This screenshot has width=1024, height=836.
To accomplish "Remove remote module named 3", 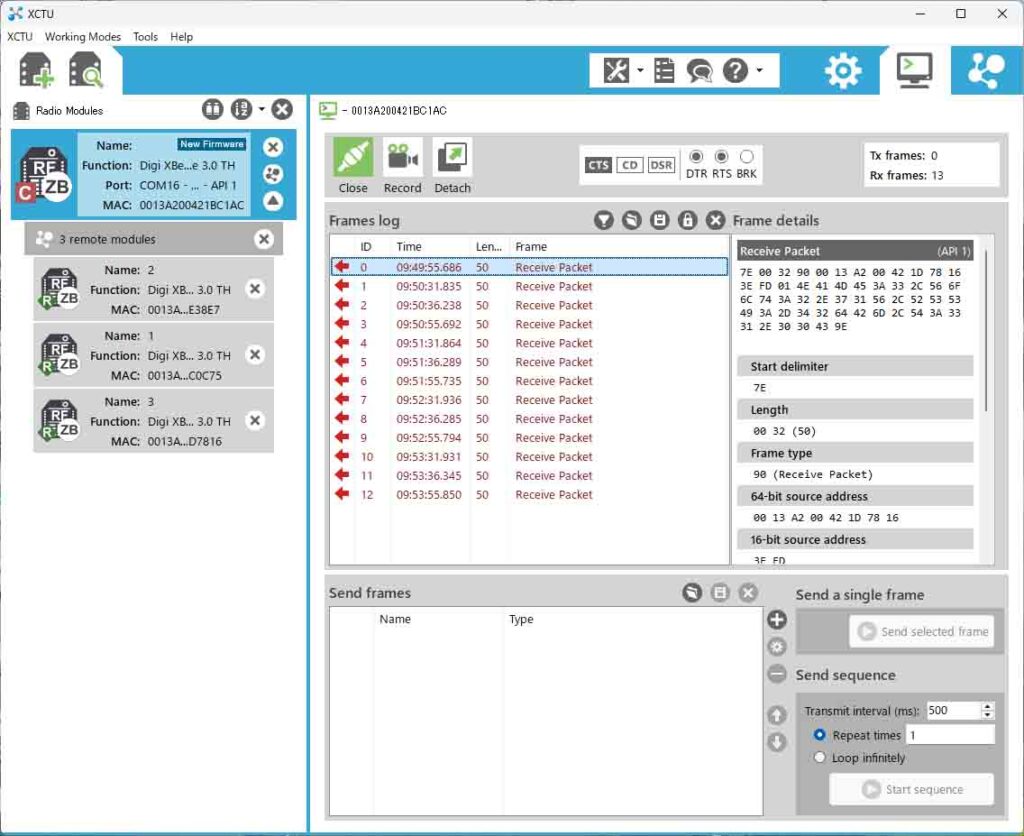I will point(255,421).
